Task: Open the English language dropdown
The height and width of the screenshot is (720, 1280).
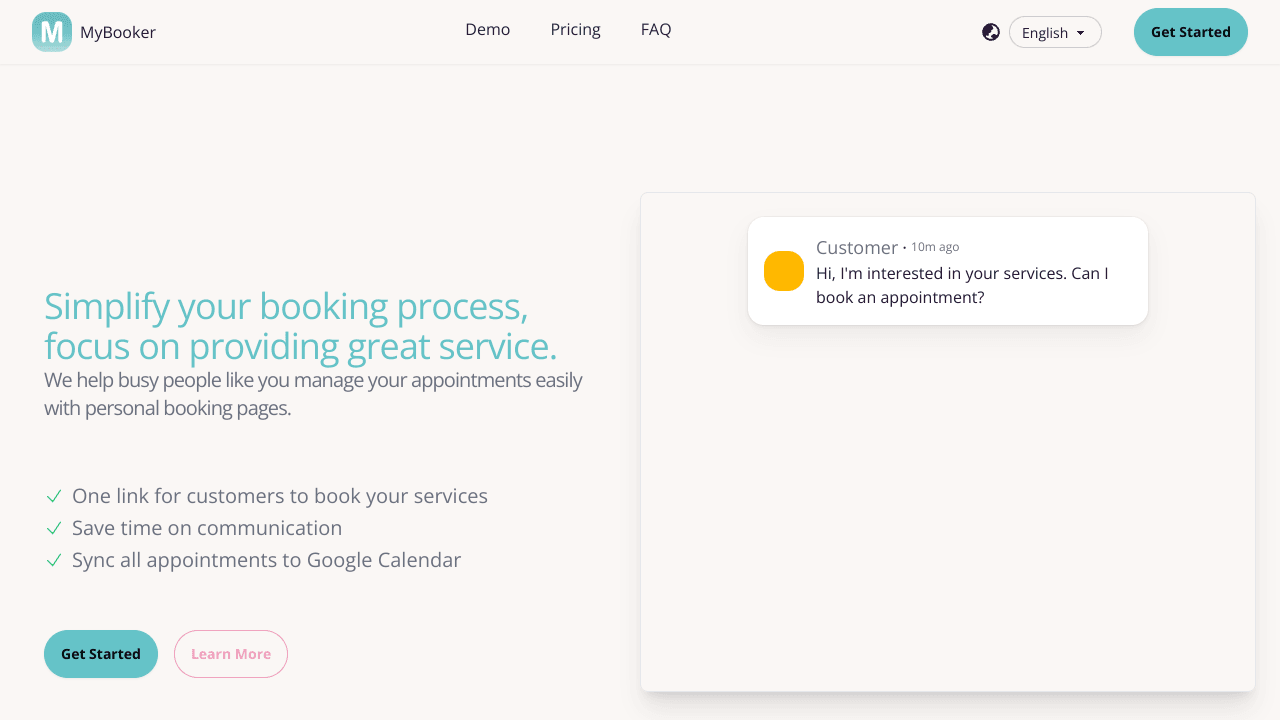Action: (x=1055, y=32)
